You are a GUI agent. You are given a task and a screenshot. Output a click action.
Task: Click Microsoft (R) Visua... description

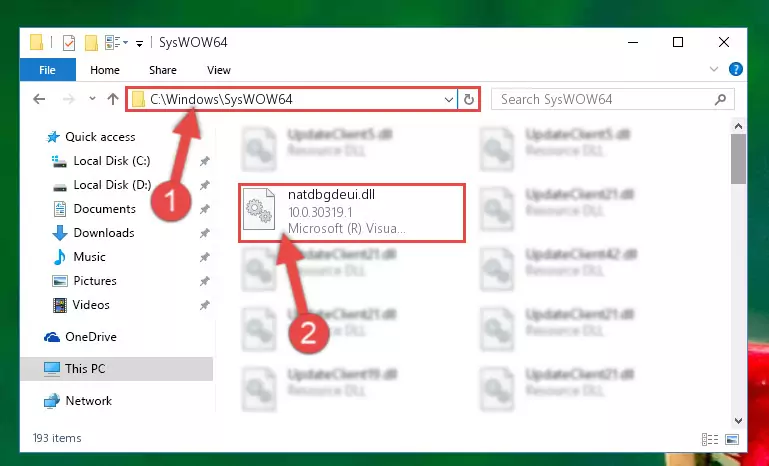pos(347,229)
